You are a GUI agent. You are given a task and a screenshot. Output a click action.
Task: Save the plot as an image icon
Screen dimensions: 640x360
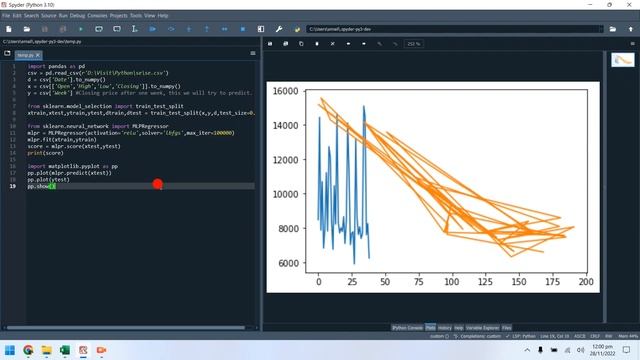(270, 44)
